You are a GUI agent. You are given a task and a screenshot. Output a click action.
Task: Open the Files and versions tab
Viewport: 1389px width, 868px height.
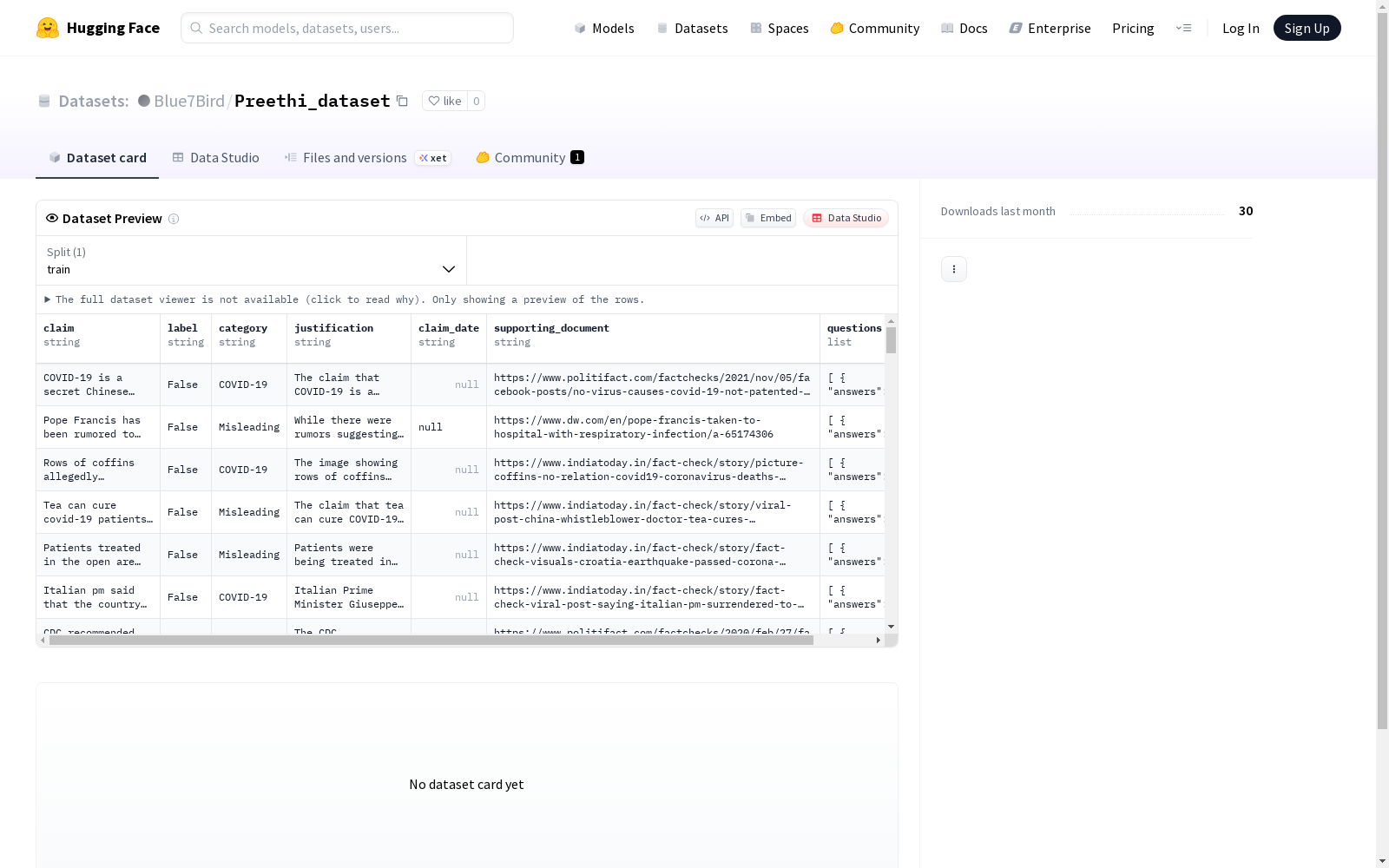point(367,158)
